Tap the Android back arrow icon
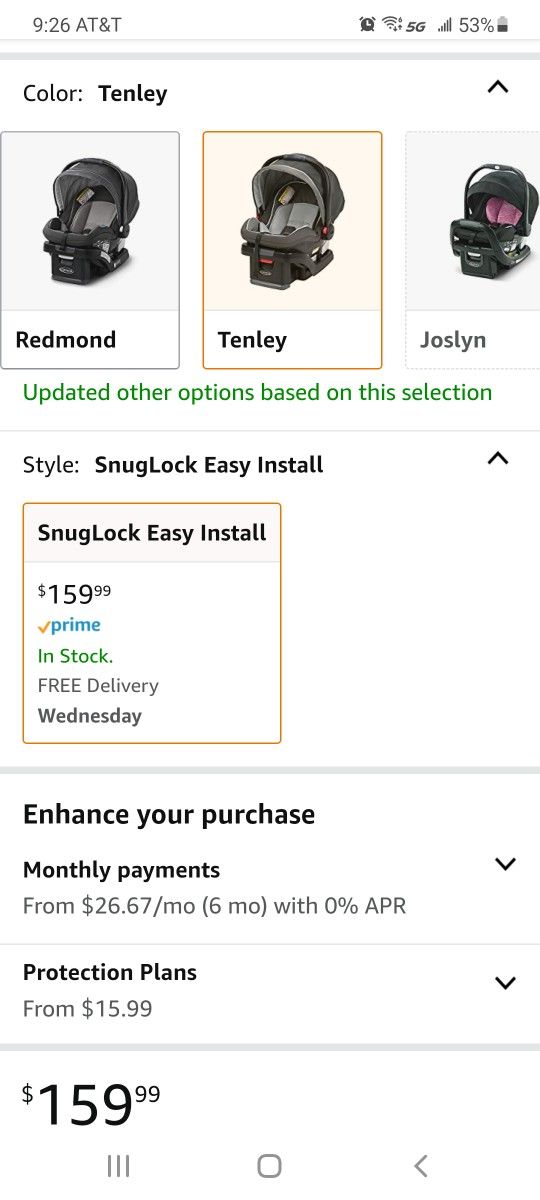This screenshot has width=540, height=1200. pyautogui.click(x=421, y=1165)
